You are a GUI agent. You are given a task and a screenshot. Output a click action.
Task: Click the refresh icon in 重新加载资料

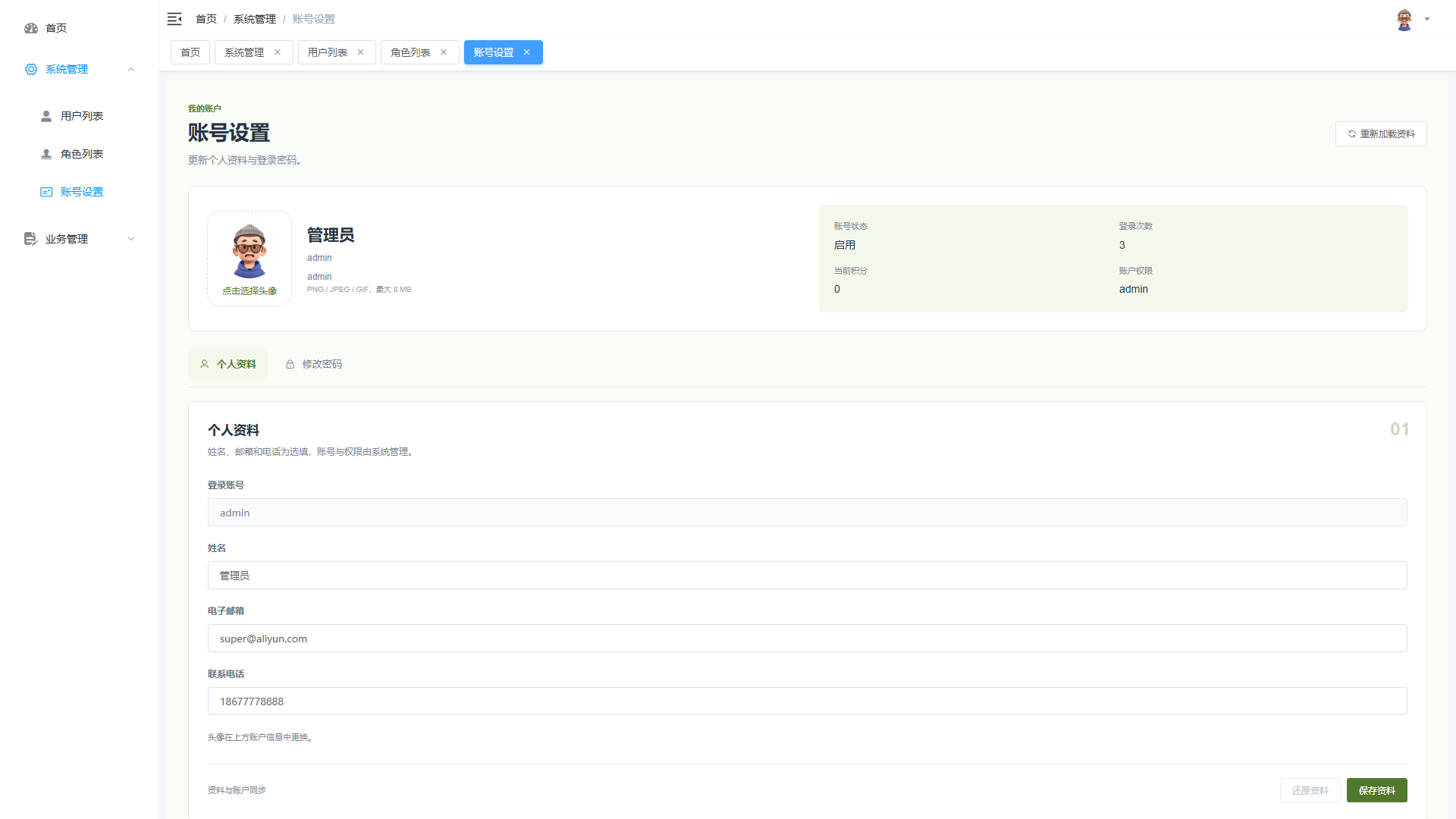tap(1352, 134)
